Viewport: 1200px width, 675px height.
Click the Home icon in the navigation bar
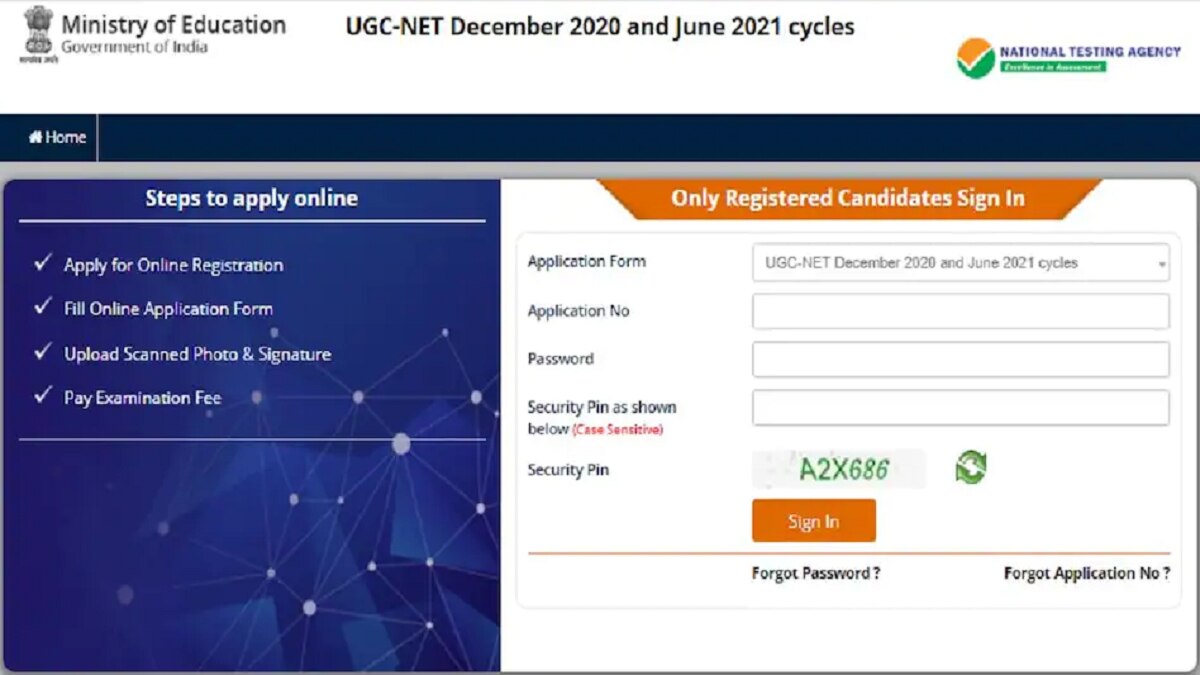(x=34, y=137)
